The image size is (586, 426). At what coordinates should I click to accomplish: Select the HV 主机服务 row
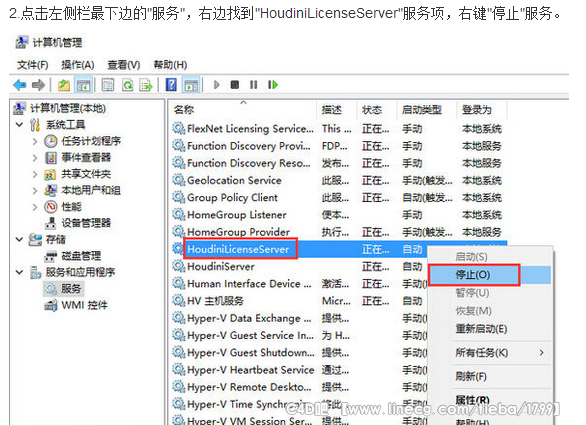[x=299, y=301]
